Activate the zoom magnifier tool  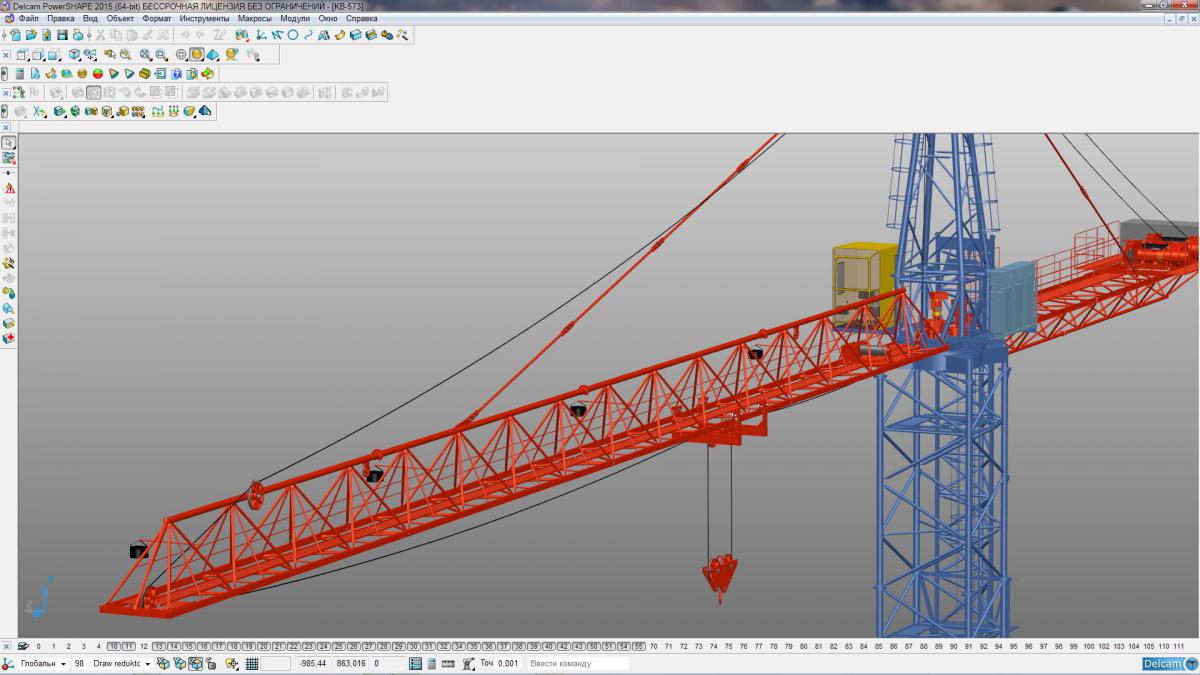[x=125, y=55]
